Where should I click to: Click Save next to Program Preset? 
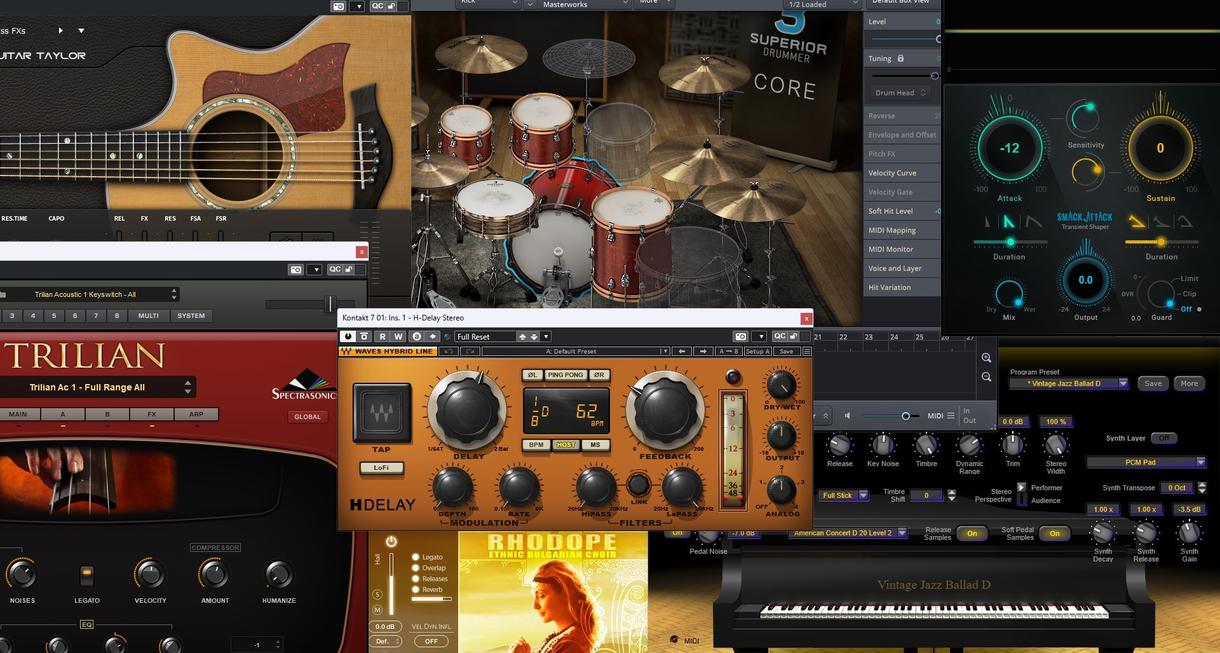click(1153, 383)
